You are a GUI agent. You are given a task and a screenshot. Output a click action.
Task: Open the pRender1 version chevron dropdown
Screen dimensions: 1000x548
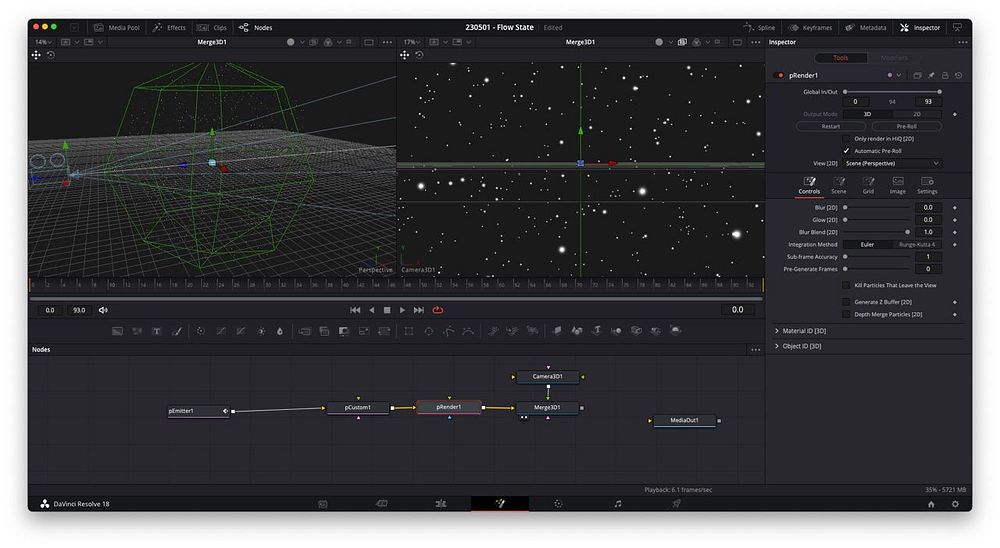(x=899, y=75)
